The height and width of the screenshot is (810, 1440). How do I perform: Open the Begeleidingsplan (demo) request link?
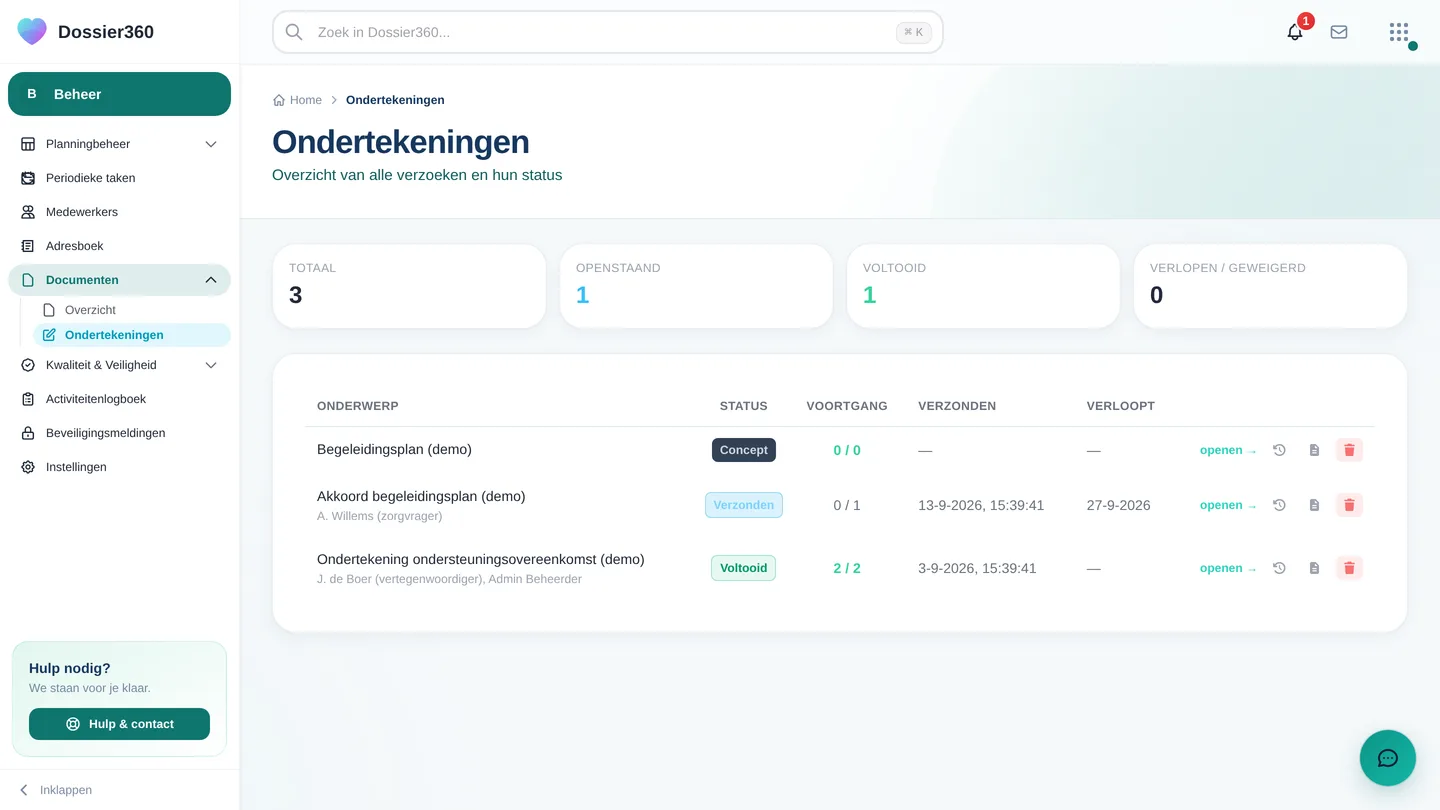(x=1228, y=450)
